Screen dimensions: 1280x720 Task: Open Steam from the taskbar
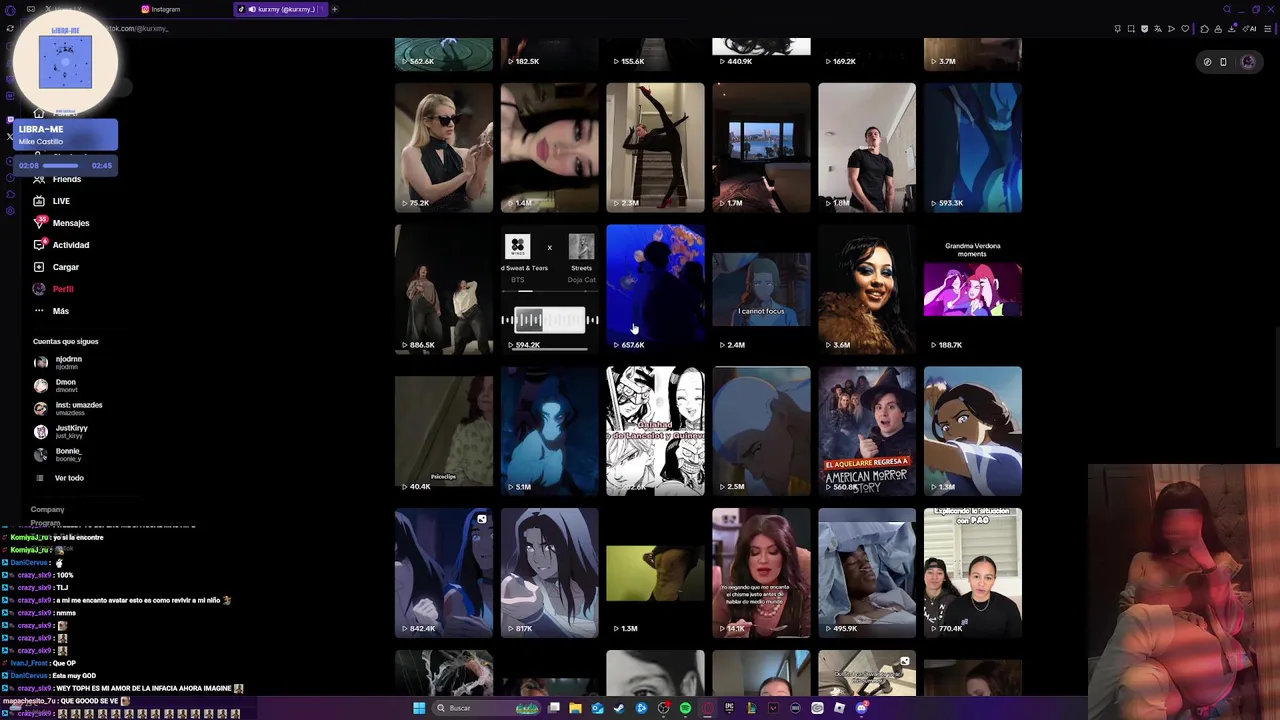tap(619, 708)
